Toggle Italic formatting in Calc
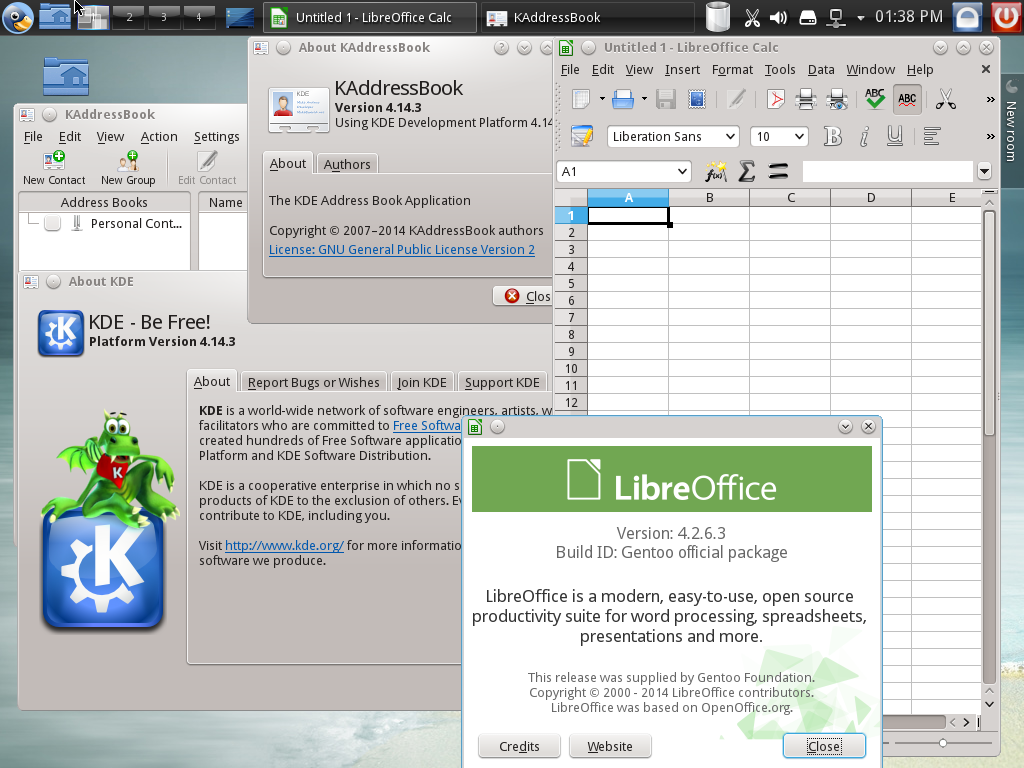Image resolution: width=1024 pixels, height=768 pixels. pos(864,136)
